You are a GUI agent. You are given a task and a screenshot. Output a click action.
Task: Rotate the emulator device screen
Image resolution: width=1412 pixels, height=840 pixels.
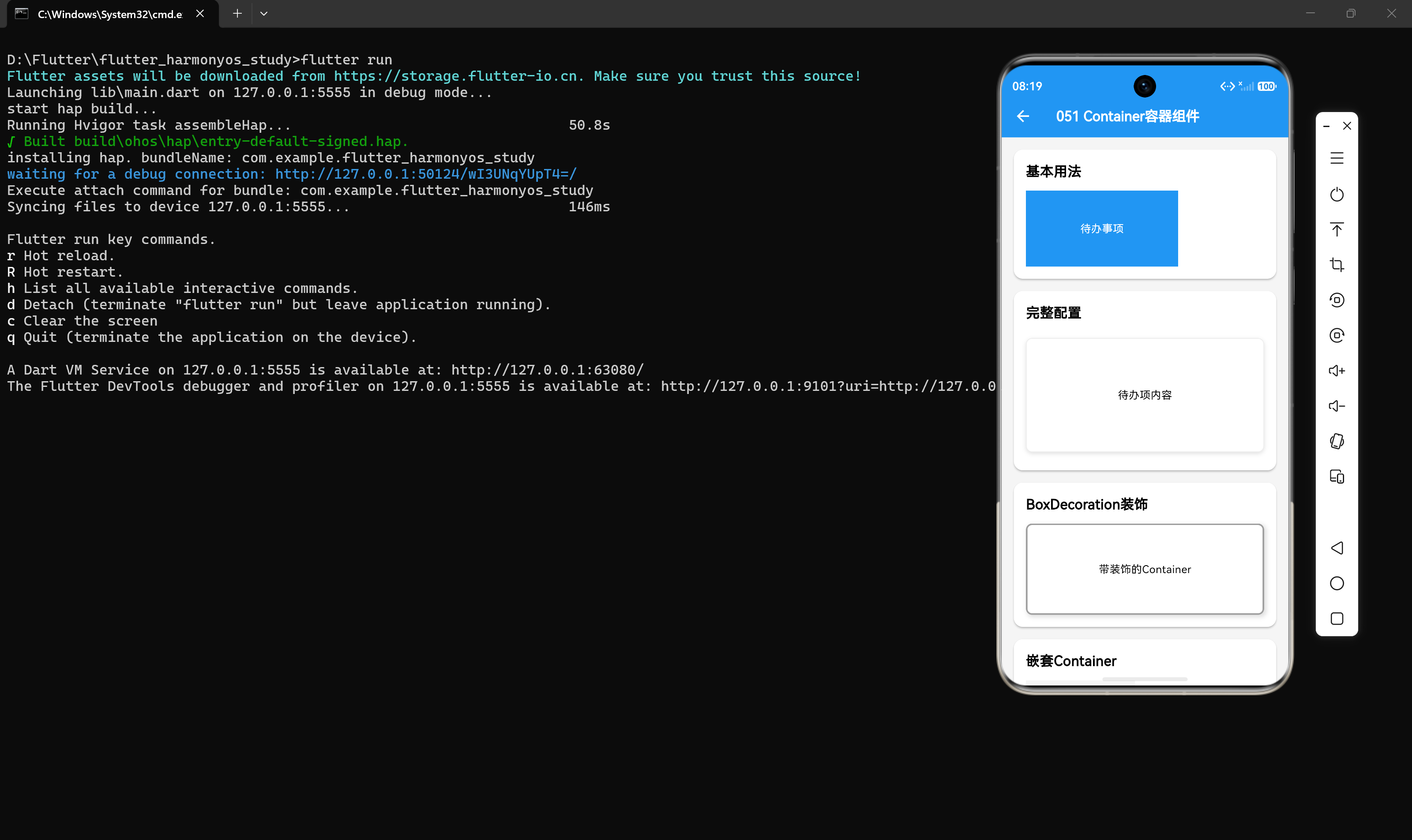click(1337, 441)
